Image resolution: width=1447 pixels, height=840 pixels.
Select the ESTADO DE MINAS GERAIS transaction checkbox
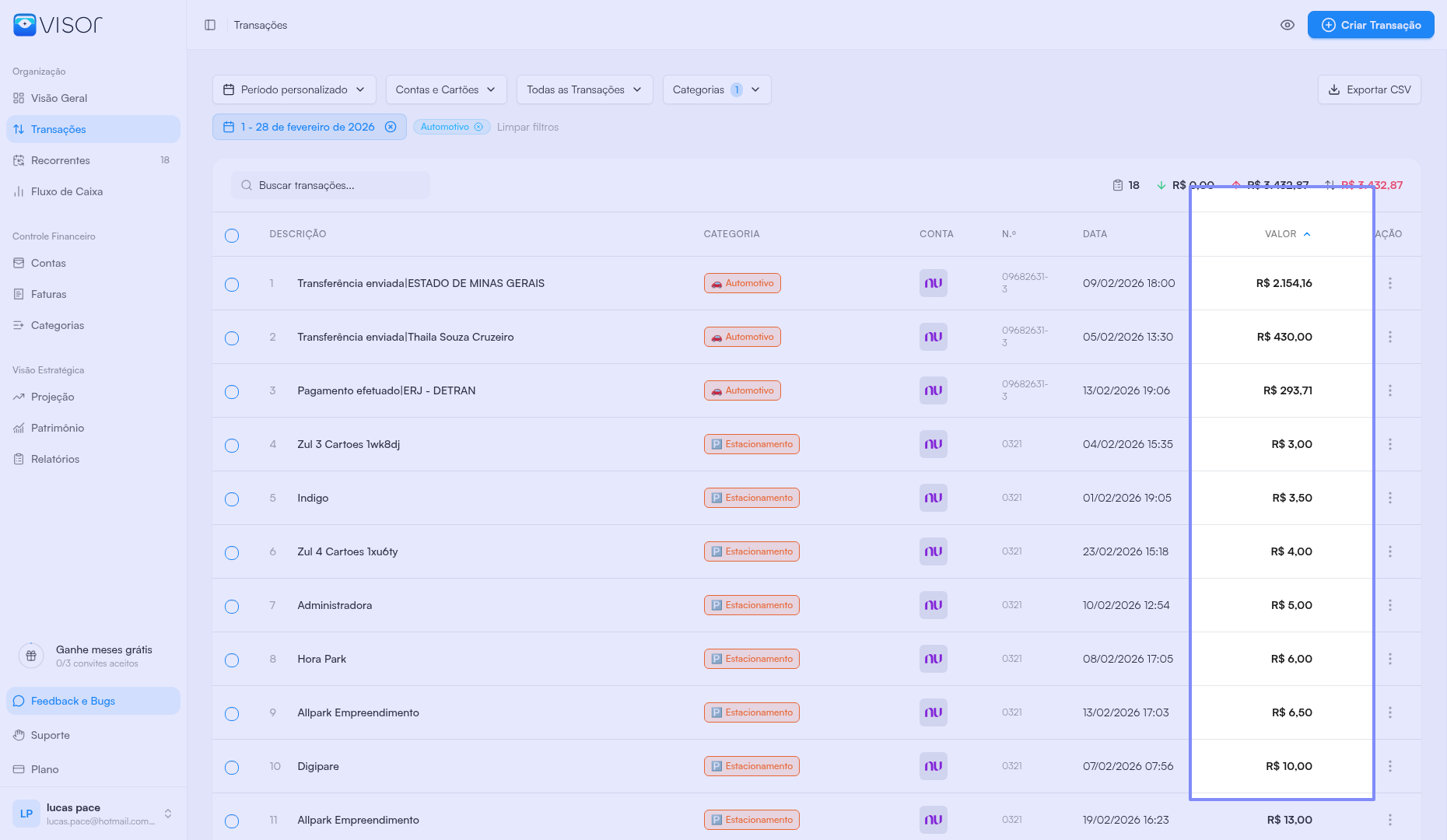[x=232, y=285]
